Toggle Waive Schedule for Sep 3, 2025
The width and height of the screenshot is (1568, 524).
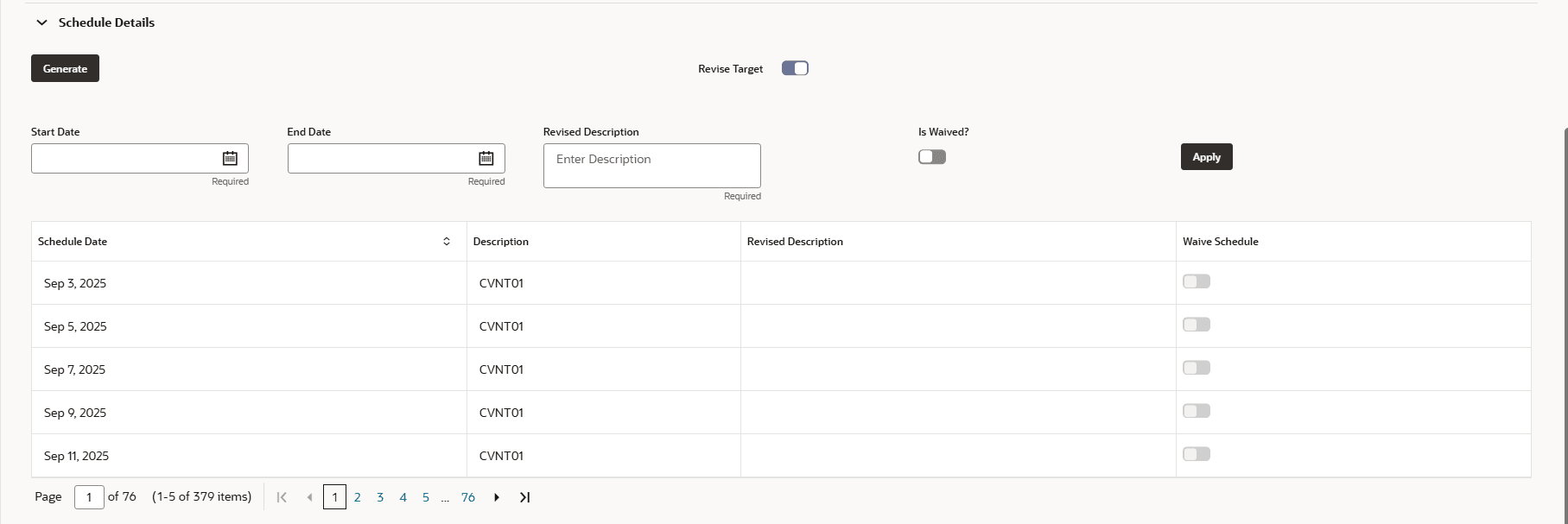(1197, 281)
